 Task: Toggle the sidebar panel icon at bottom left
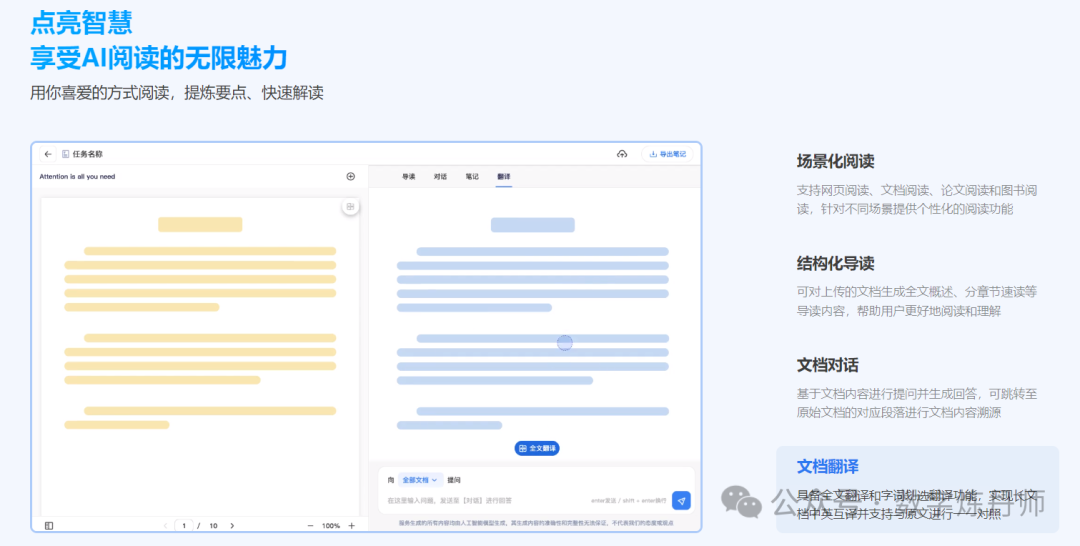(49, 525)
